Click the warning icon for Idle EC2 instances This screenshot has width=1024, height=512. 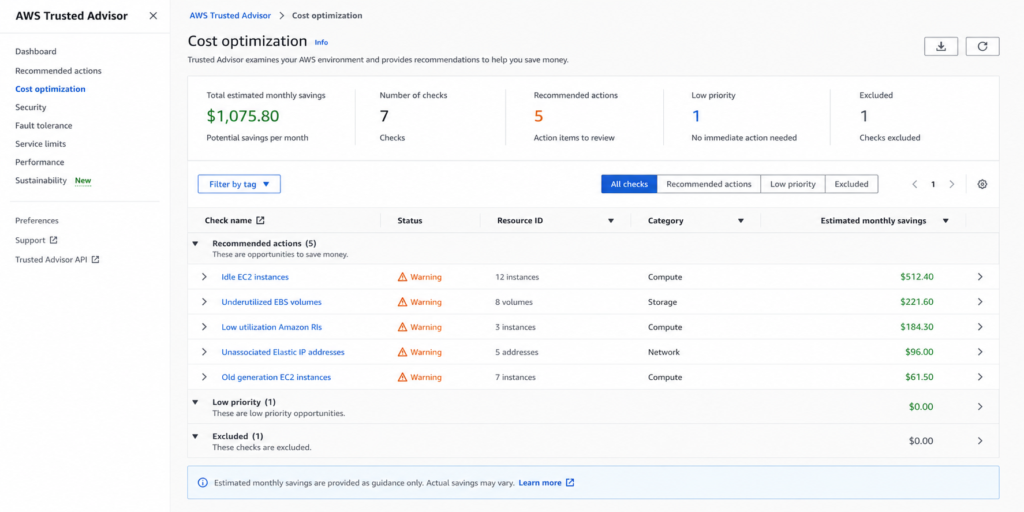(x=402, y=277)
